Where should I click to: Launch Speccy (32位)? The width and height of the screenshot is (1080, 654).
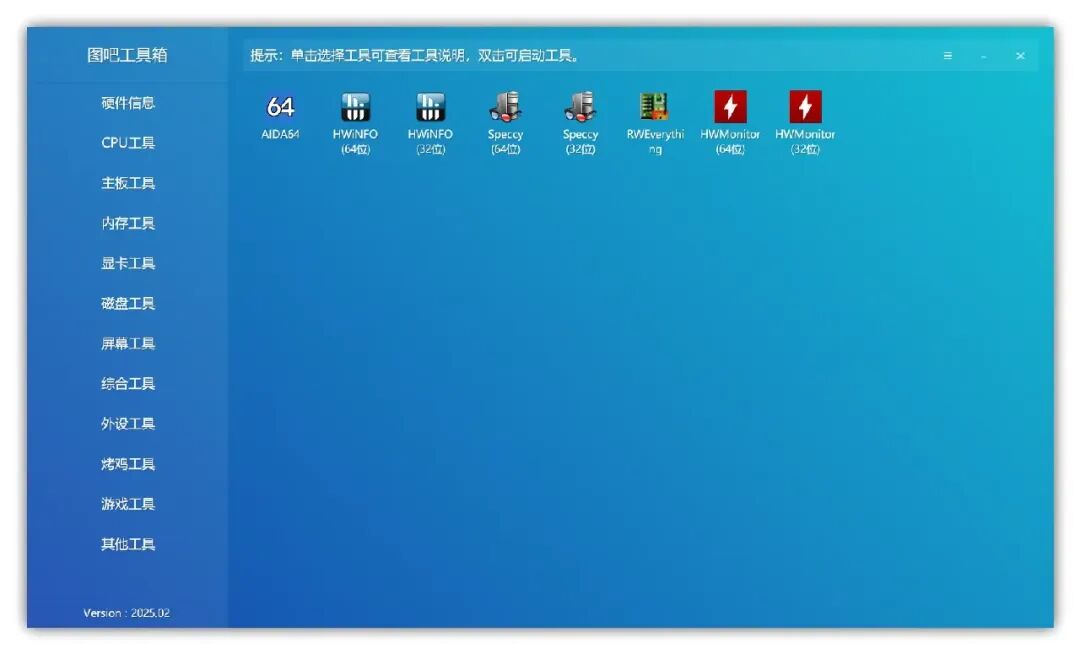tap(580, 110)
